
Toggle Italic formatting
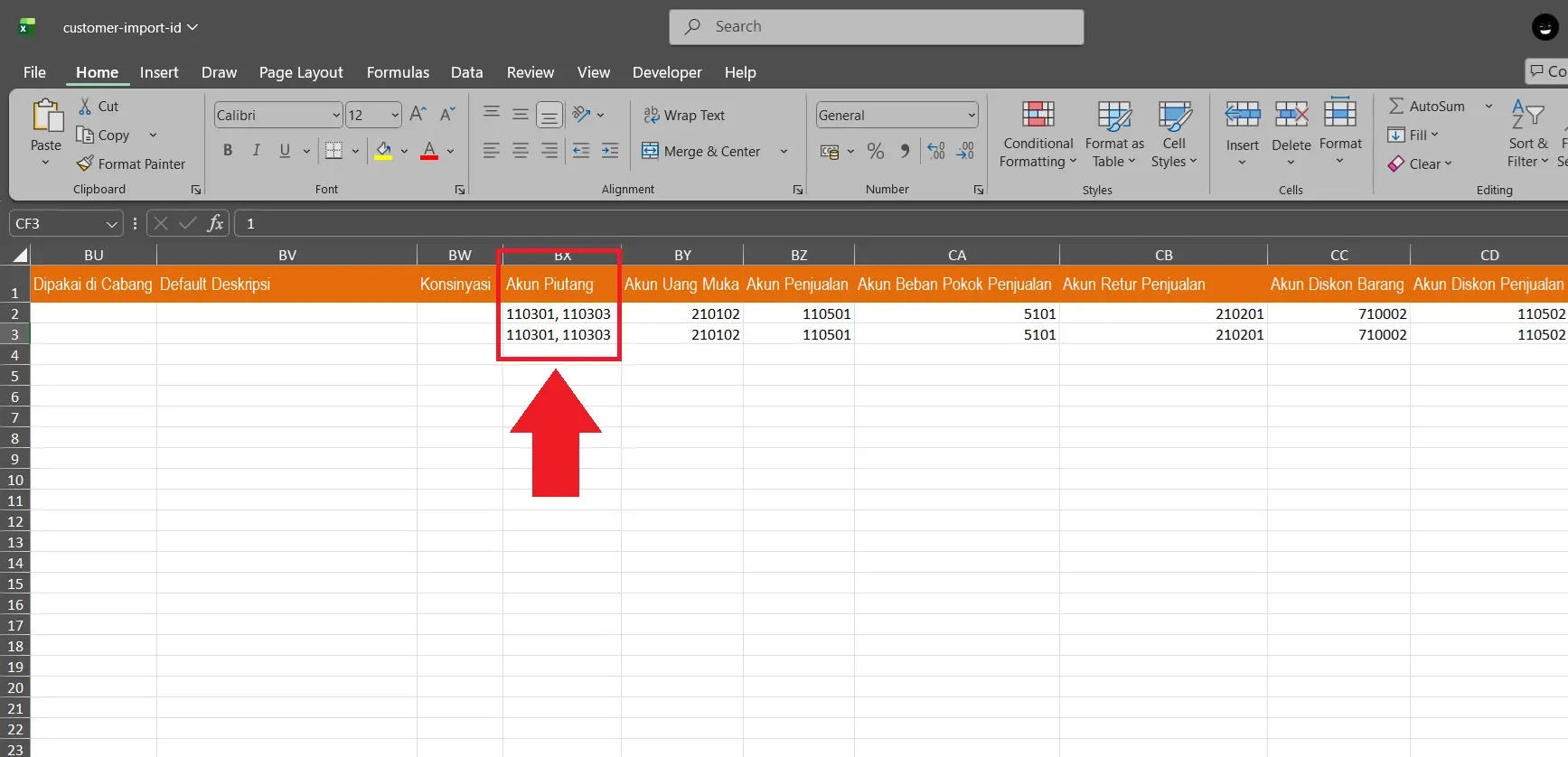click(257, 151)
